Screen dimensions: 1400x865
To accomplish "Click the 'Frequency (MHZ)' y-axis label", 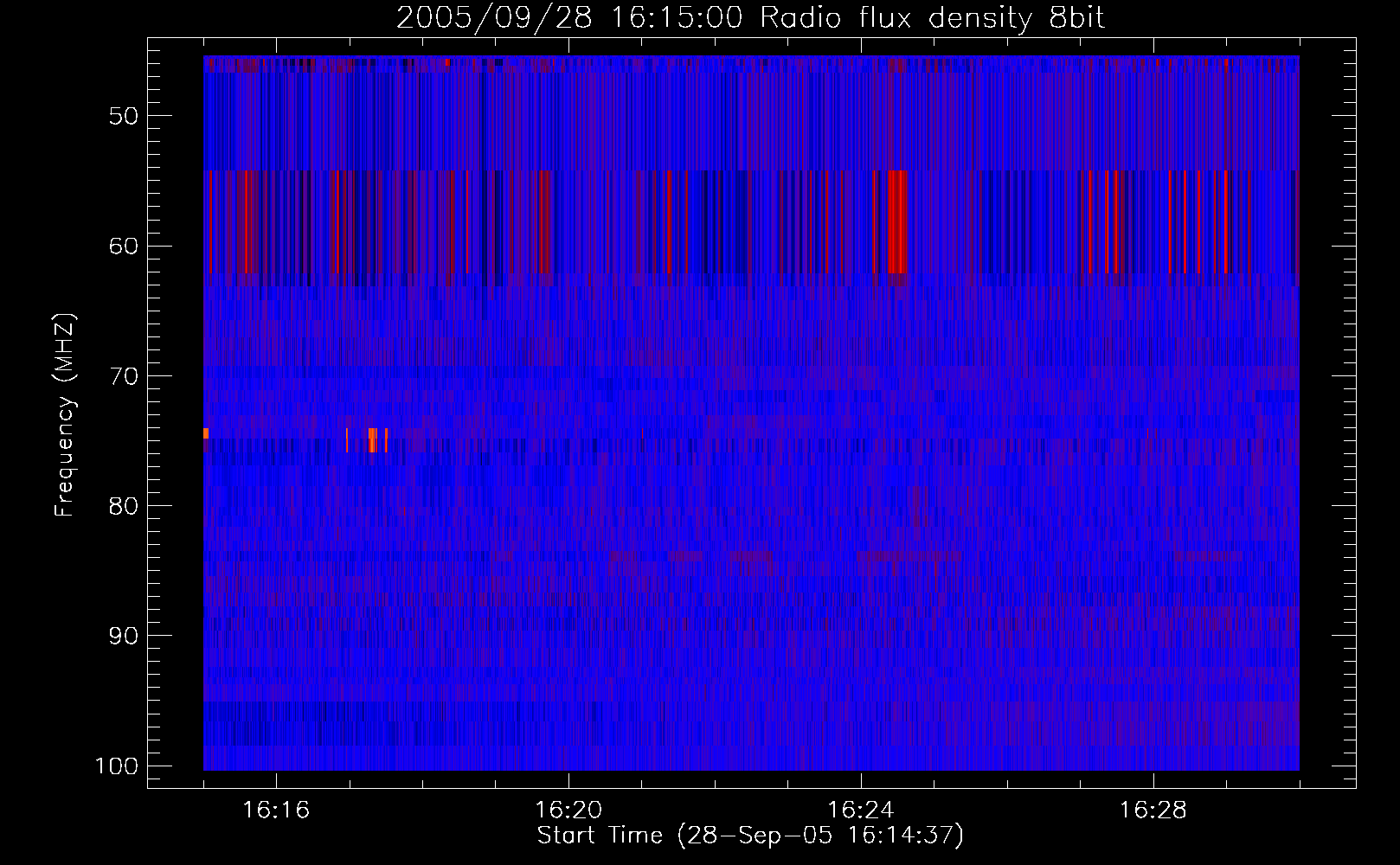I will [x=65, y=415].
